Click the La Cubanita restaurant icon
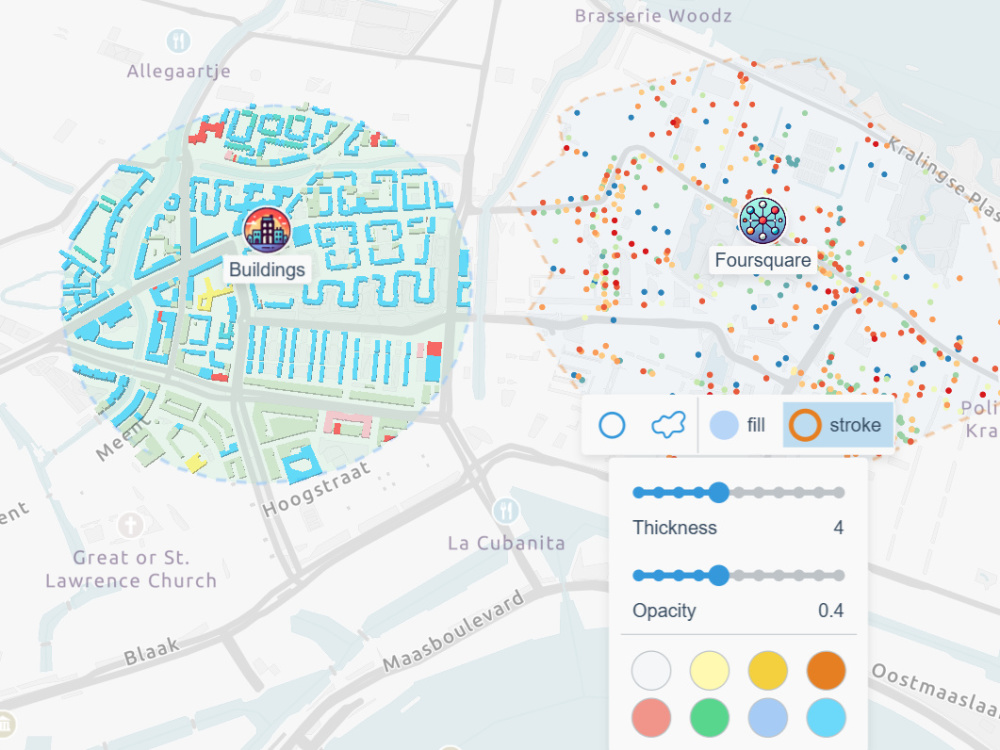The image size is (1000, 750). [506, 510]
